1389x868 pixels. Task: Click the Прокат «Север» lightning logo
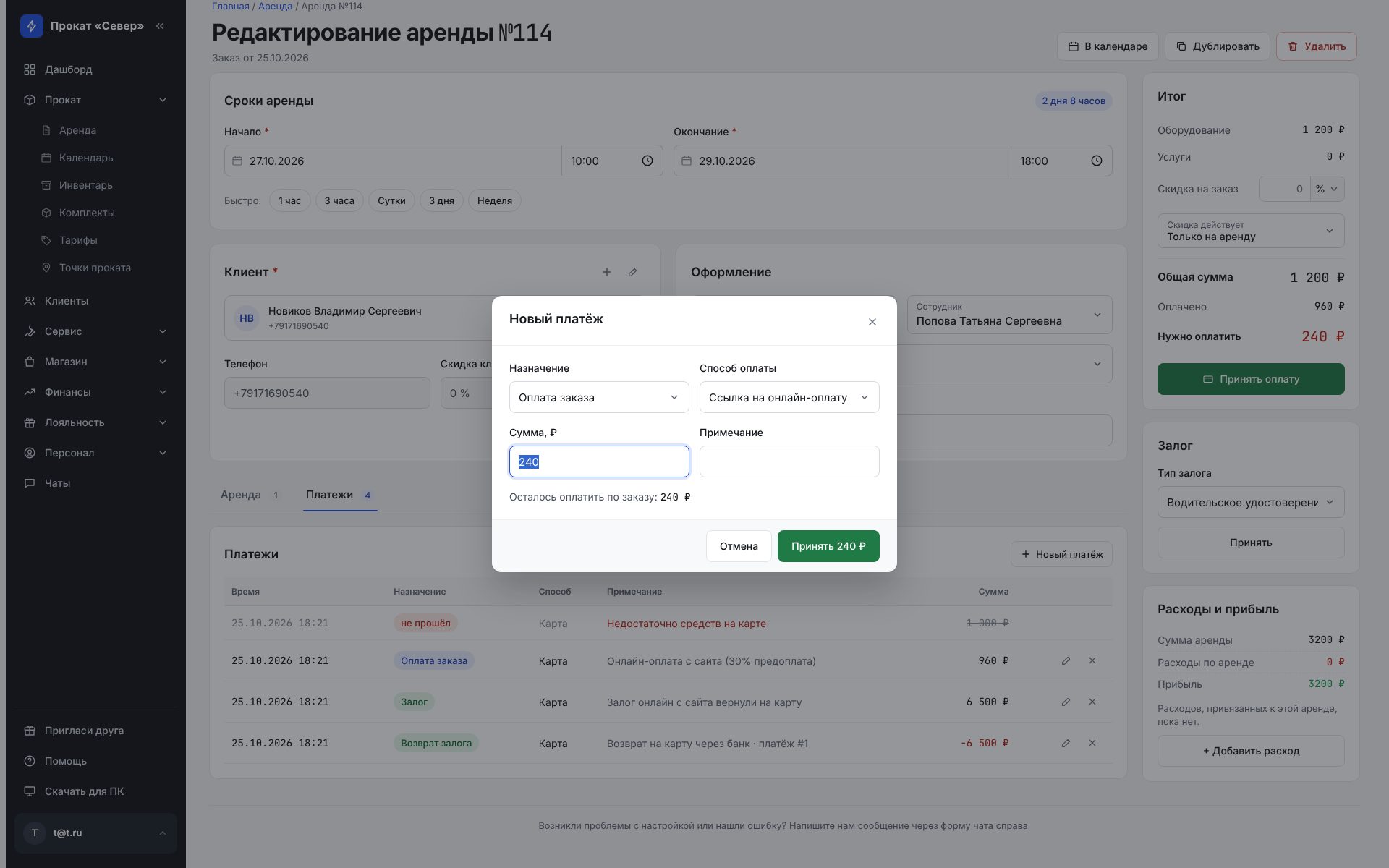click(32, 26)
